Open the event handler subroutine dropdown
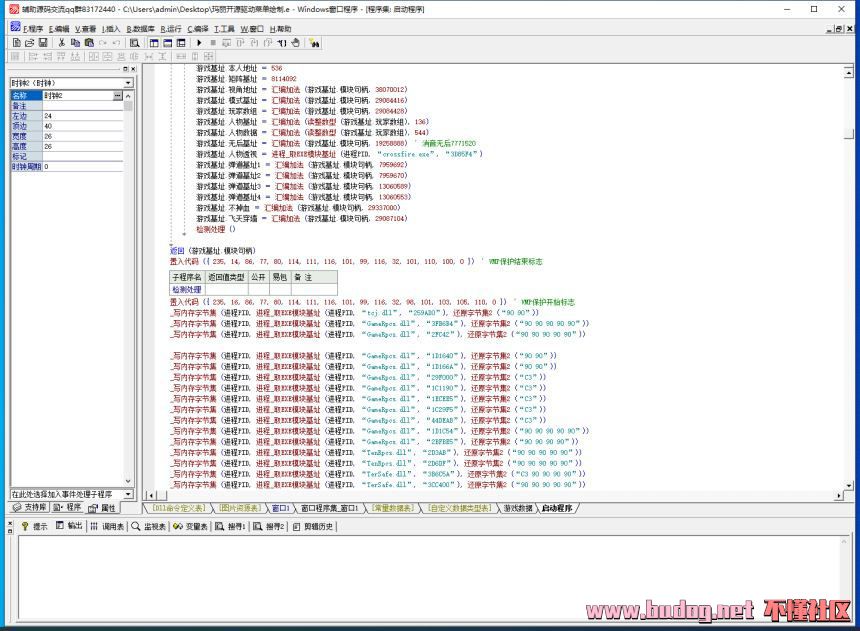This screenshot has width=860, height=631. coord(126,494)
